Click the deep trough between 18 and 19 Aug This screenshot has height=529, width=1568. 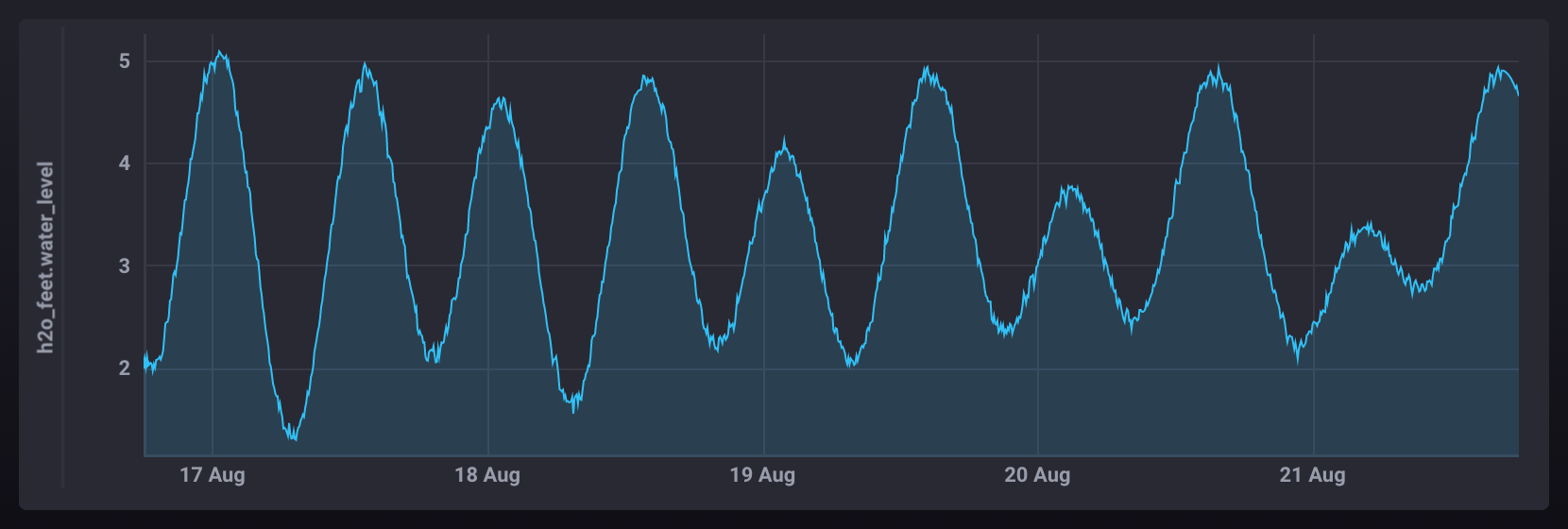coord(573,411)
